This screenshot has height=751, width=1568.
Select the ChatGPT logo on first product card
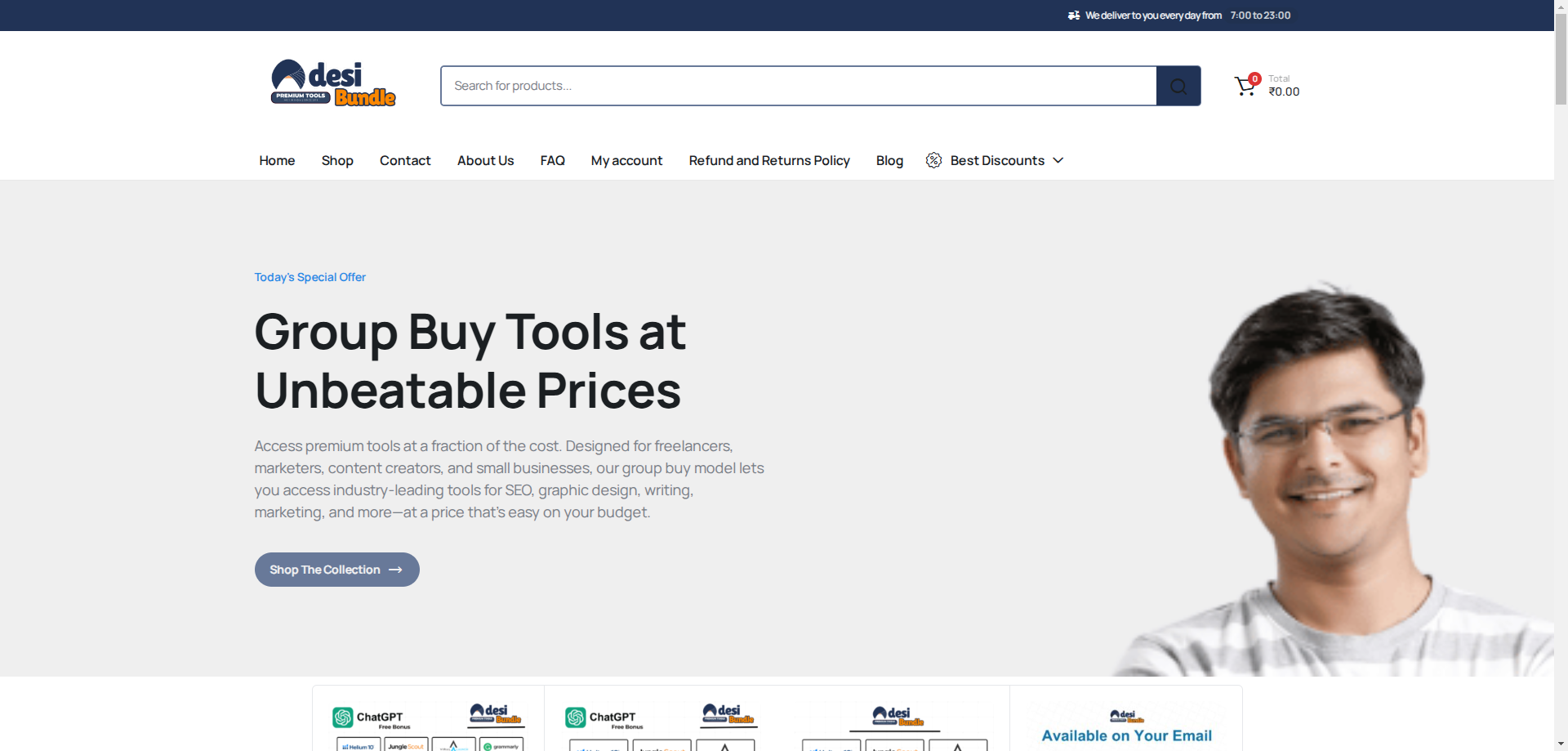click(342, 717)
